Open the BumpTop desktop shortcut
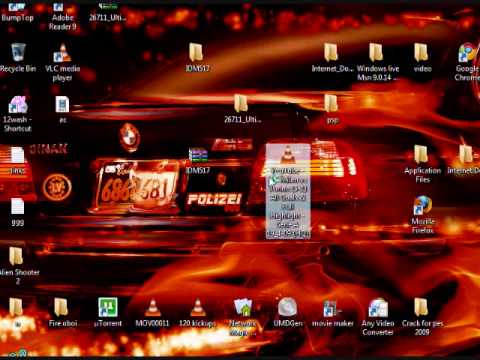The width and height of the screenshot is (480, 360). [x=17, y=13]
